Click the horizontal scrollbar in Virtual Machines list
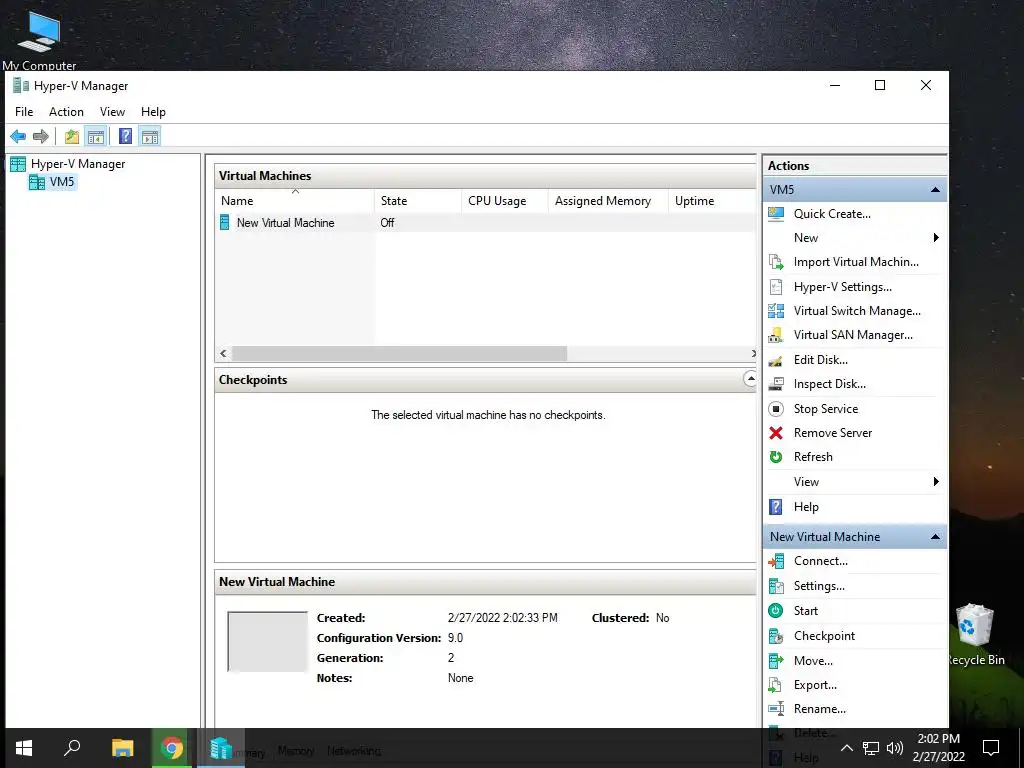The image size is (1024, 768). (x=399, y=353)
